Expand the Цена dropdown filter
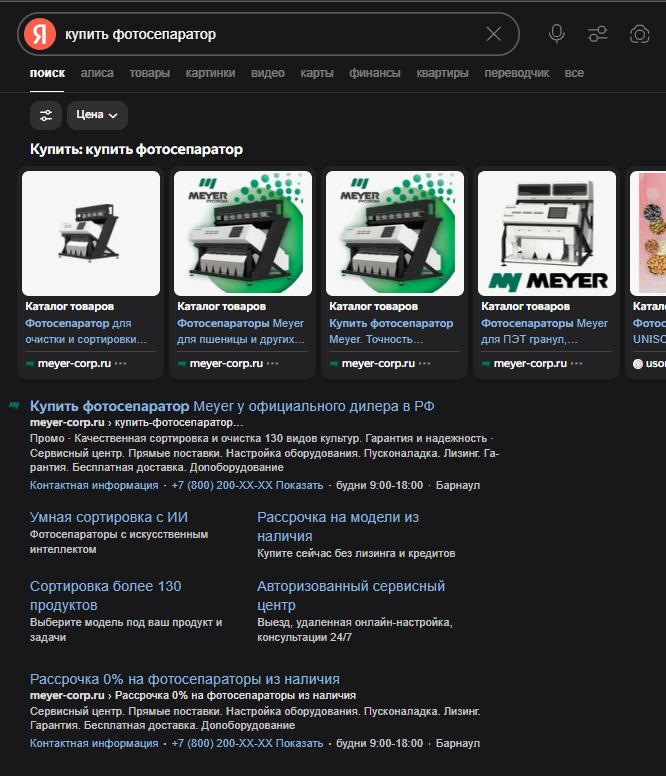Screen dimensions: 666x776 tap(97, 115)
